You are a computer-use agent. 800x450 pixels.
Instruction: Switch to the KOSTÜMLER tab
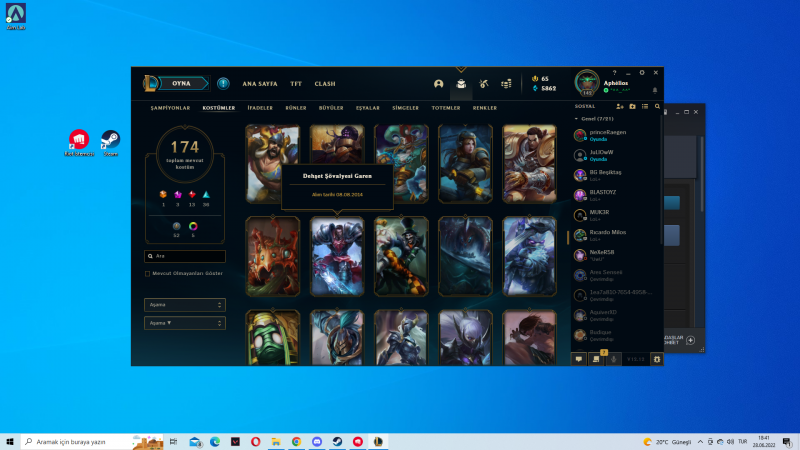tap(218, 108)
